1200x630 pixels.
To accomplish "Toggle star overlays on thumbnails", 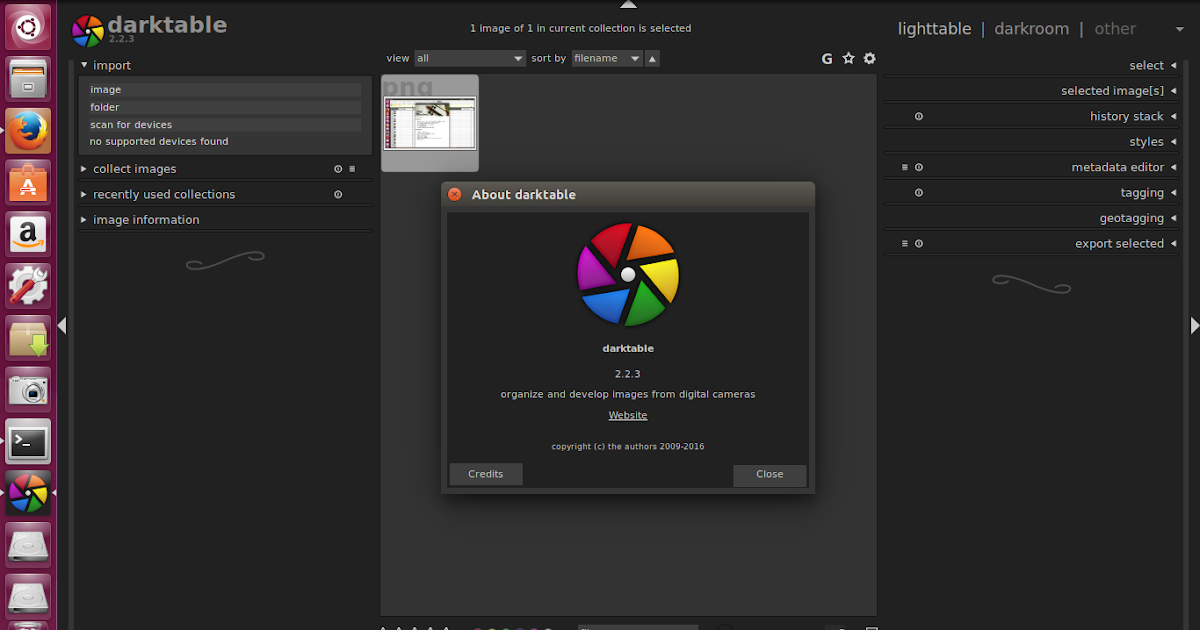I will pos(849,58).
